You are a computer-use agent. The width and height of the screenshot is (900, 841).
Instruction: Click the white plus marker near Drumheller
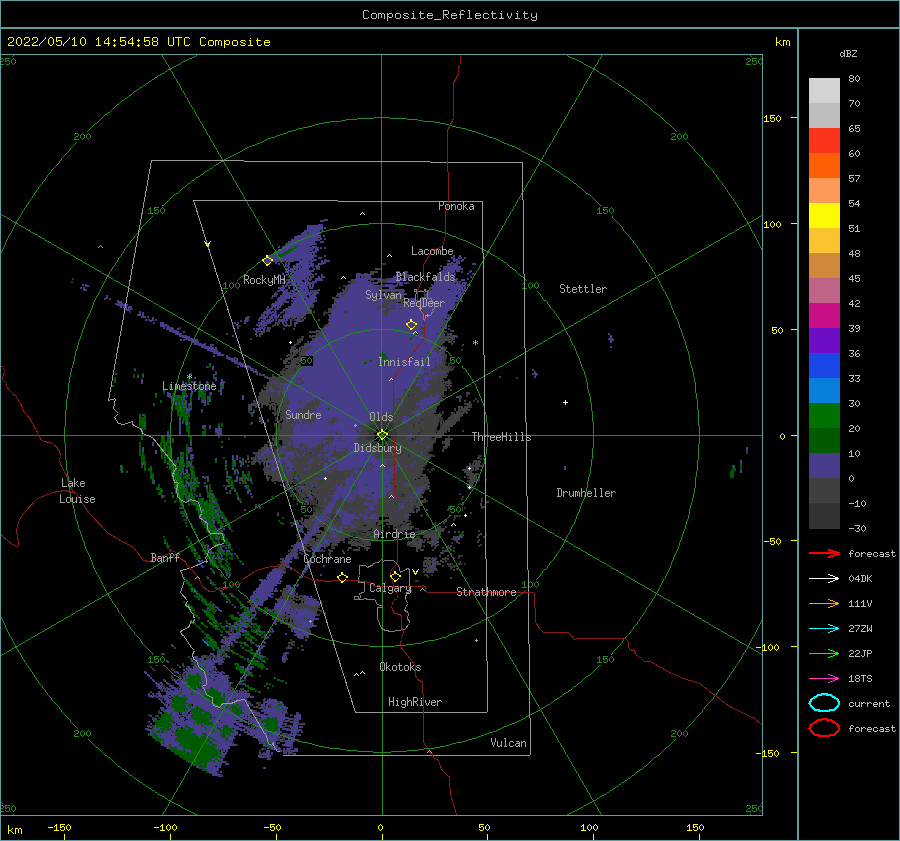click(565, 402)
